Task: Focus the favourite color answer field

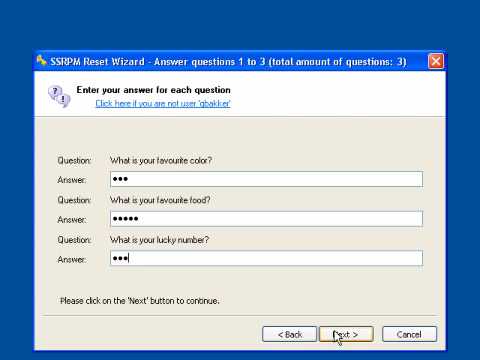Action: click(266, 179)
